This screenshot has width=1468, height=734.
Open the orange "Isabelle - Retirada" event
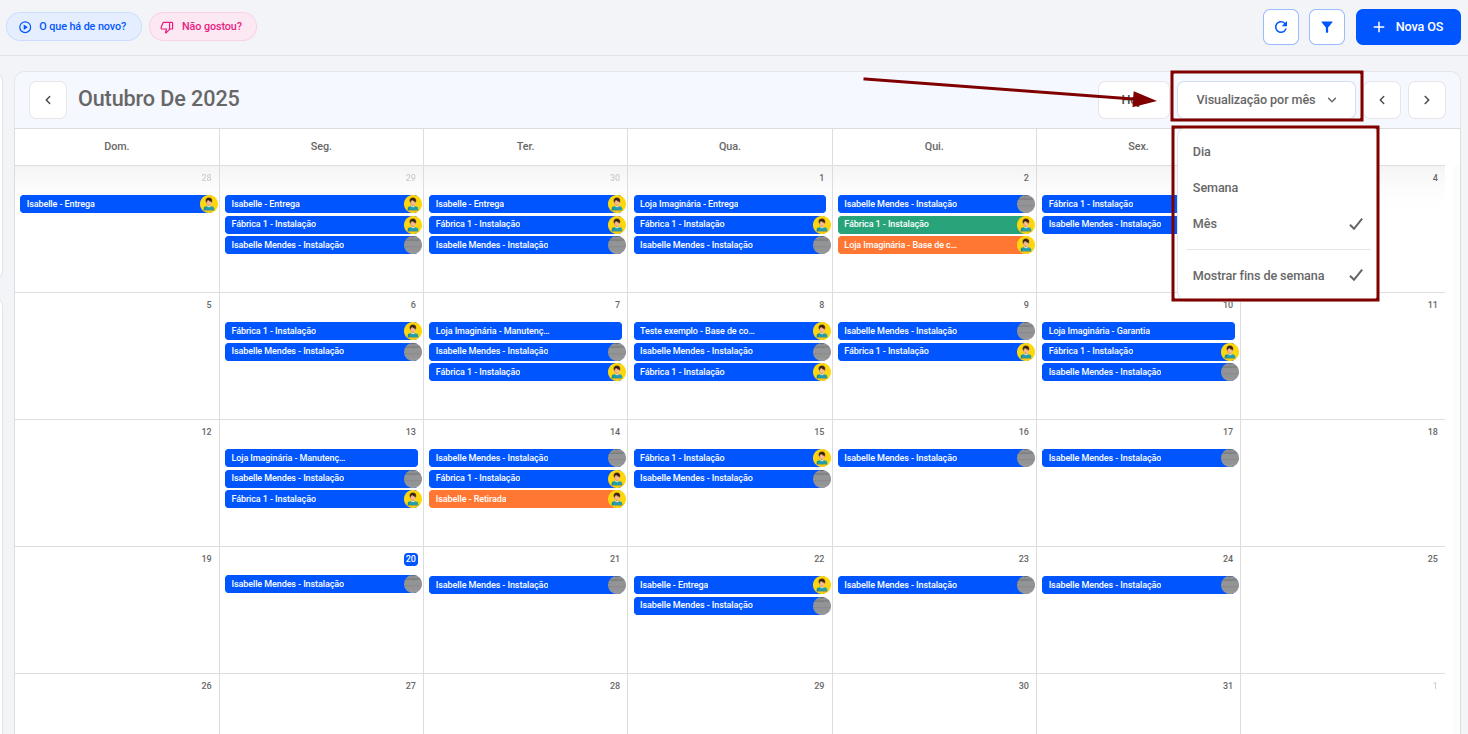click(527, 499)
